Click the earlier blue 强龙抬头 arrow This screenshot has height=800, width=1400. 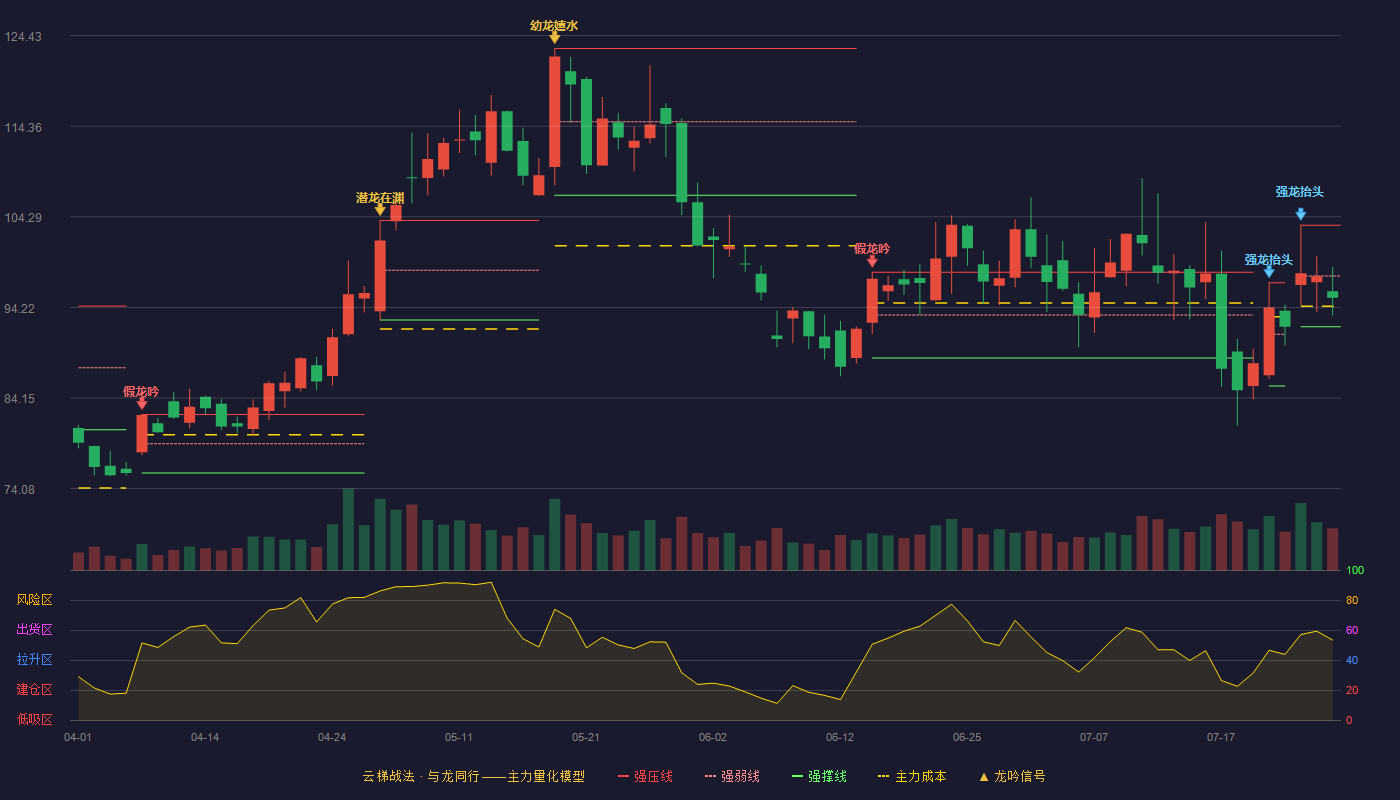1269,271
